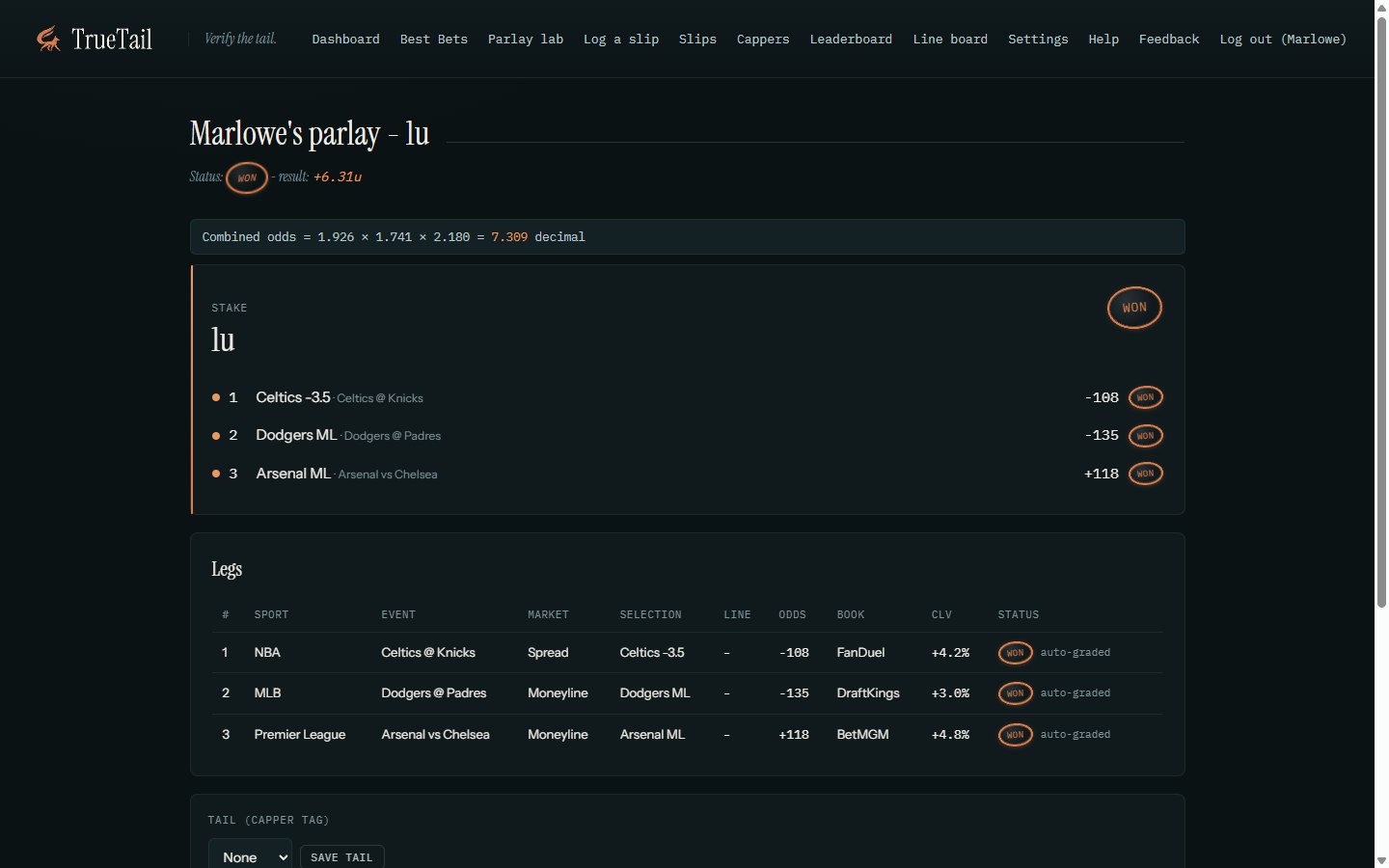This screenshot has height=868, width=1389.
Task: Click the TrueTail brand name
Action: [x=112, y=40]
